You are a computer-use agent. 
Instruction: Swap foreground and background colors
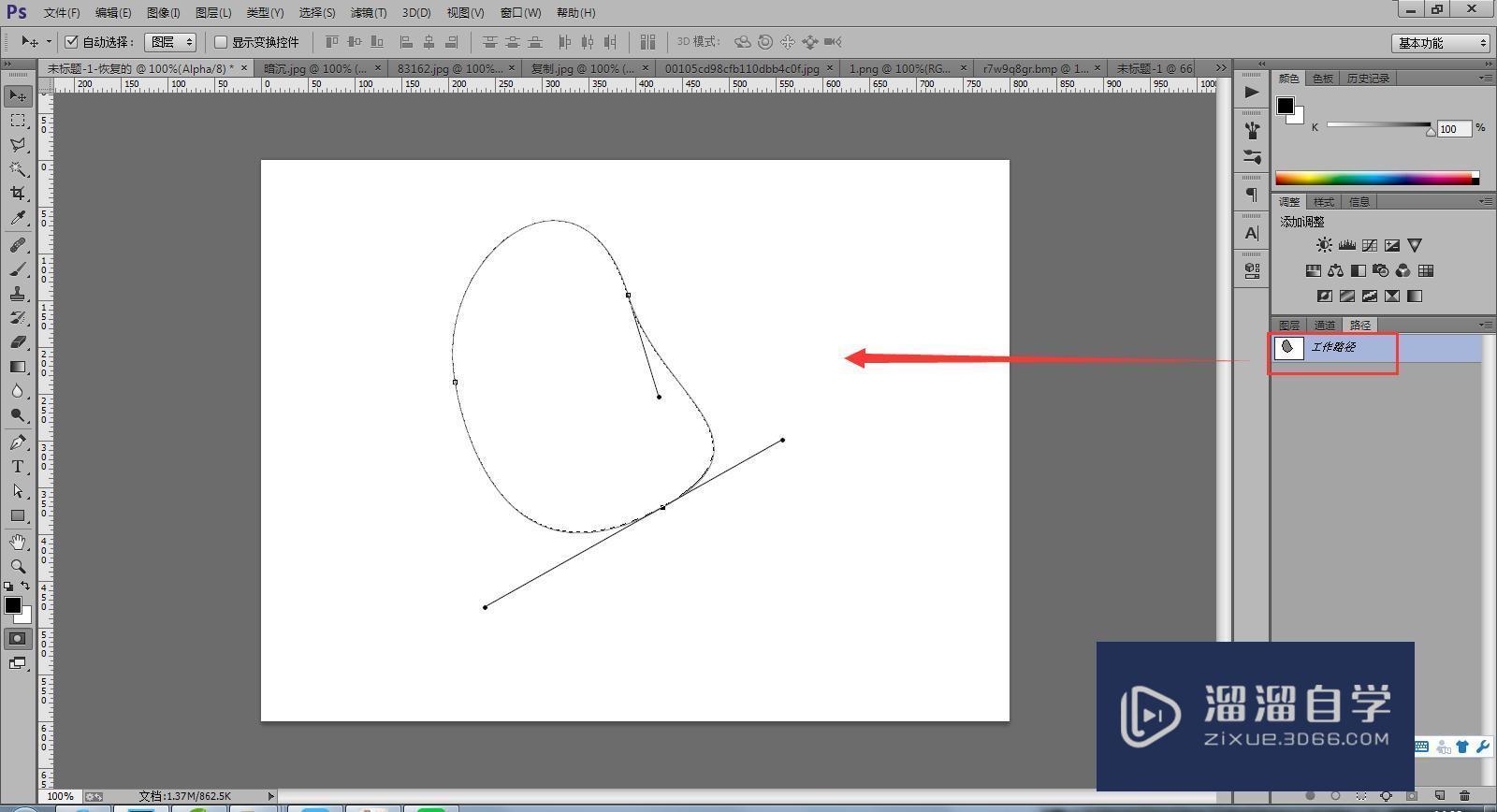tap(25, 586)
